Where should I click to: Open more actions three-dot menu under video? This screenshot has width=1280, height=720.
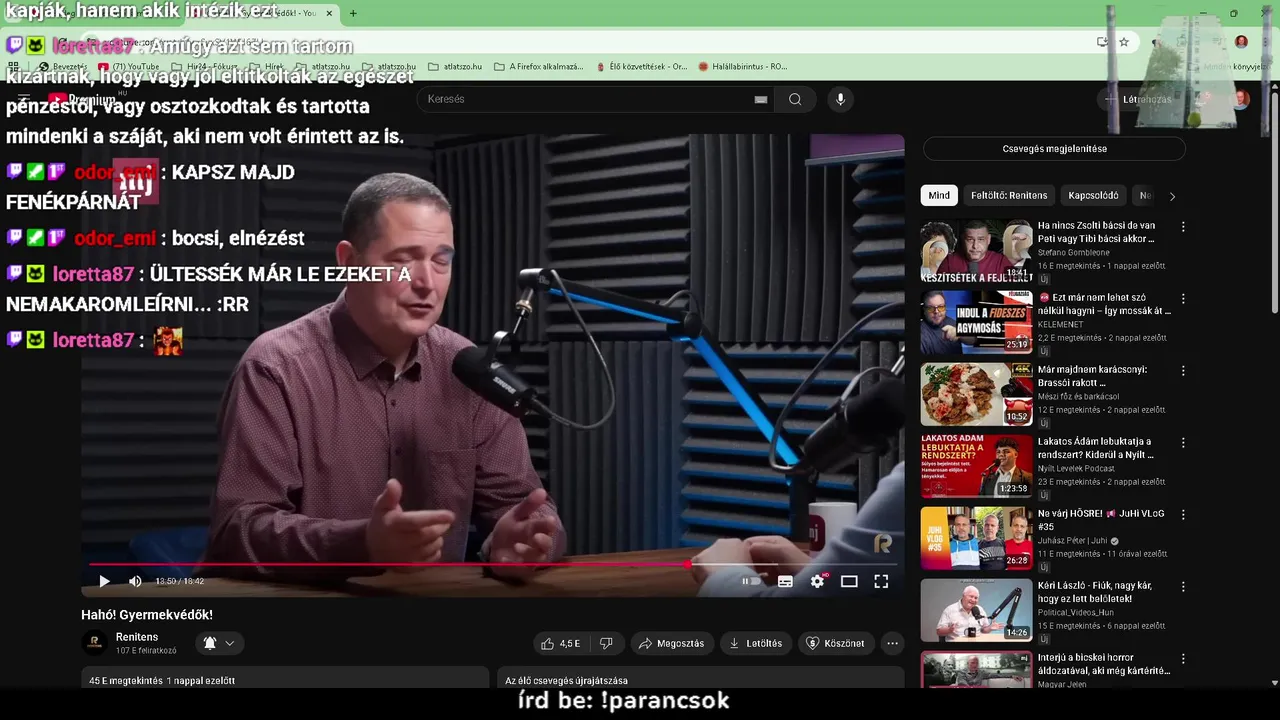coord(893,643)
